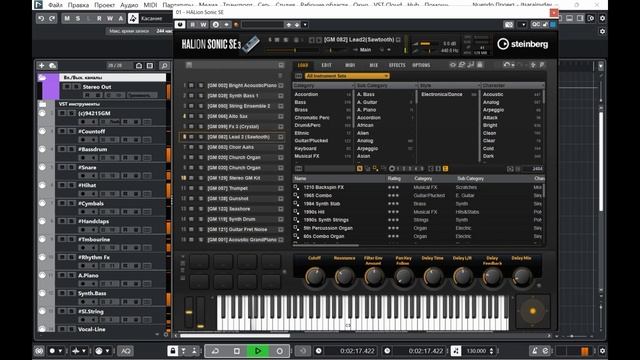Click the QC quick controls button
640x360 pixels.
coord(535,24)
